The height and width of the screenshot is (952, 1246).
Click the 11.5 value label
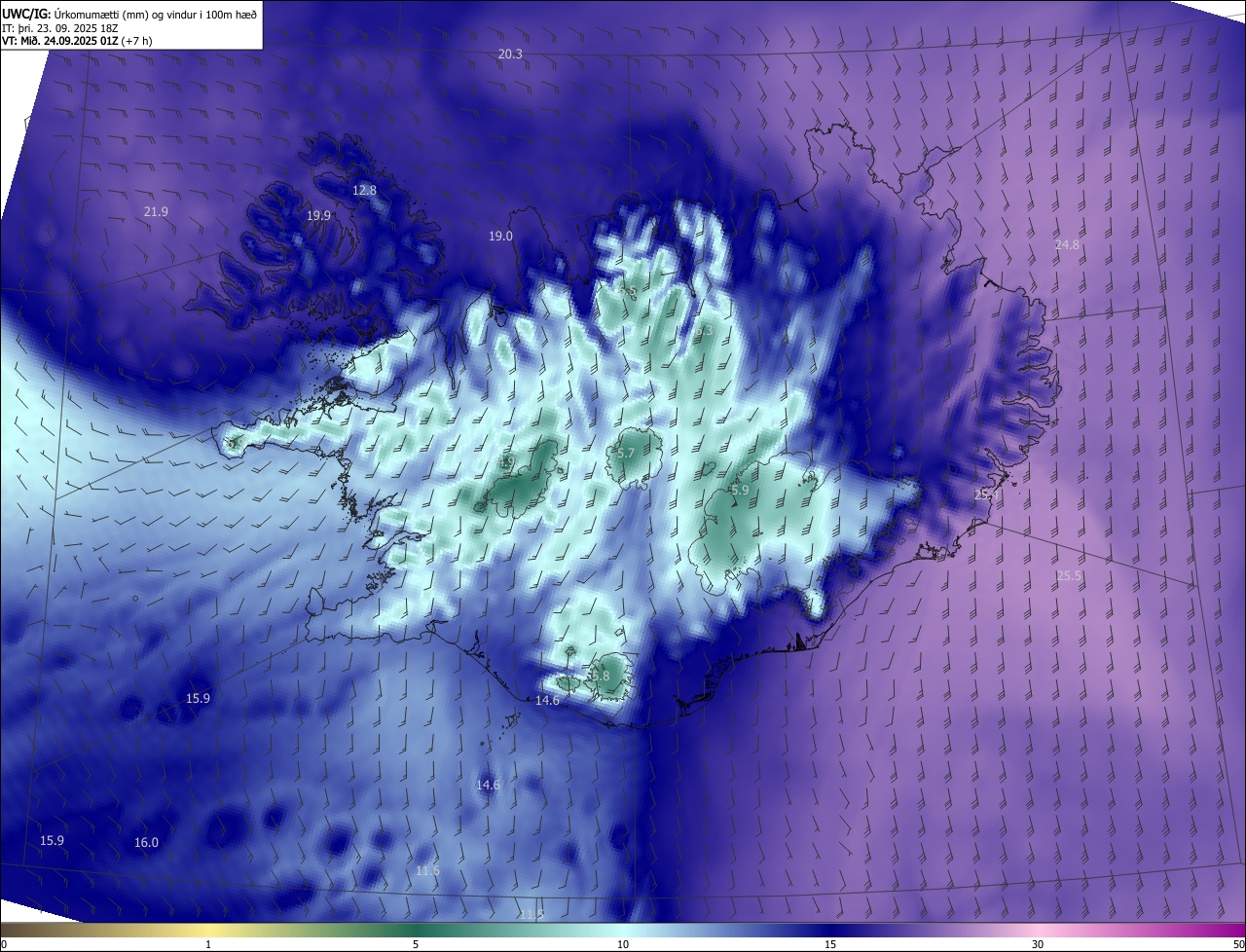(531, 915)
